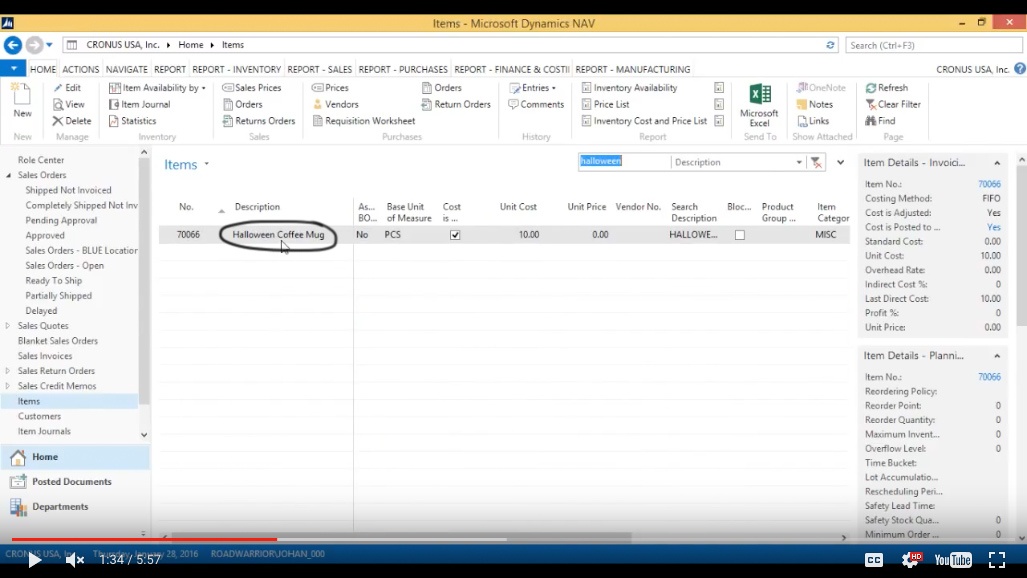Refresh the Items page
Image resolution: width=1027 pixels, height=578 pixels.
[887, 88]
